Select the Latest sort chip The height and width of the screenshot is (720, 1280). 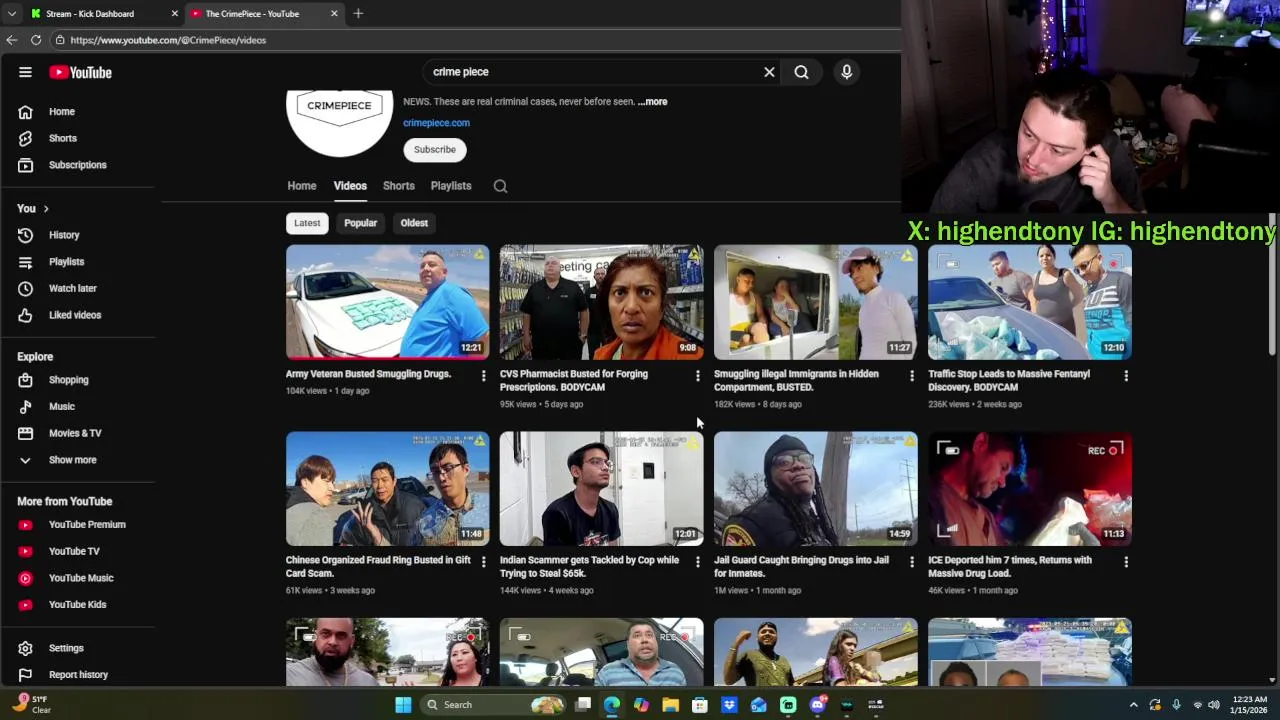[x=307, y=223]
